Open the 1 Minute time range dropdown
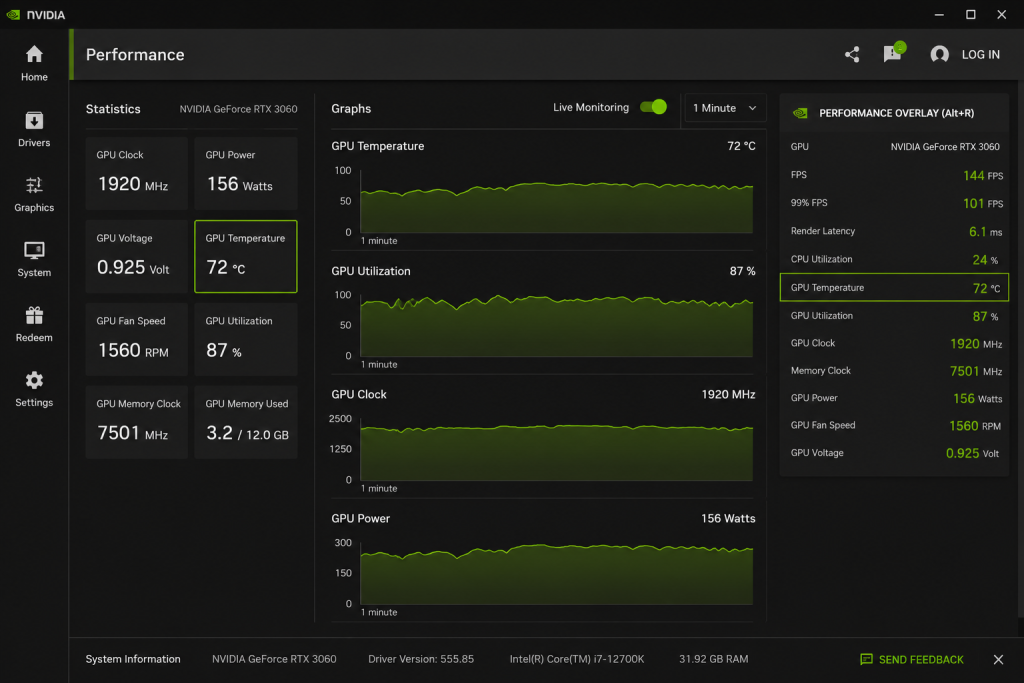The height and width of the screenshot is (683, 1024). point(724,108)
